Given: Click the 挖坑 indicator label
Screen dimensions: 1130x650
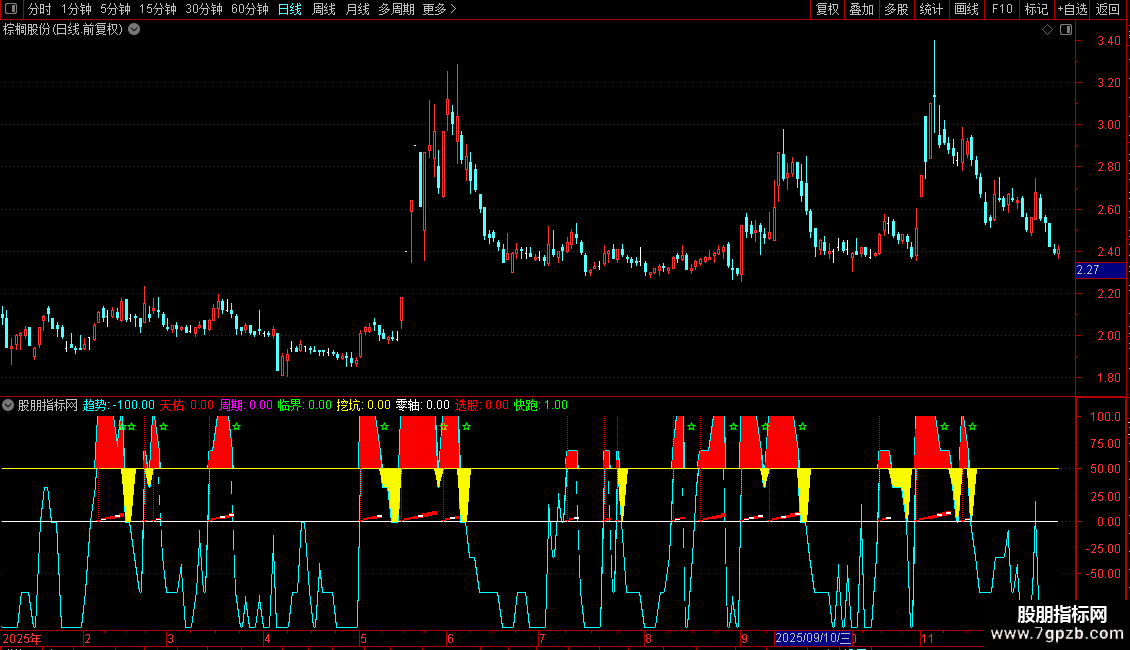Looking at the screenshot, I should [x=364, y=405].
